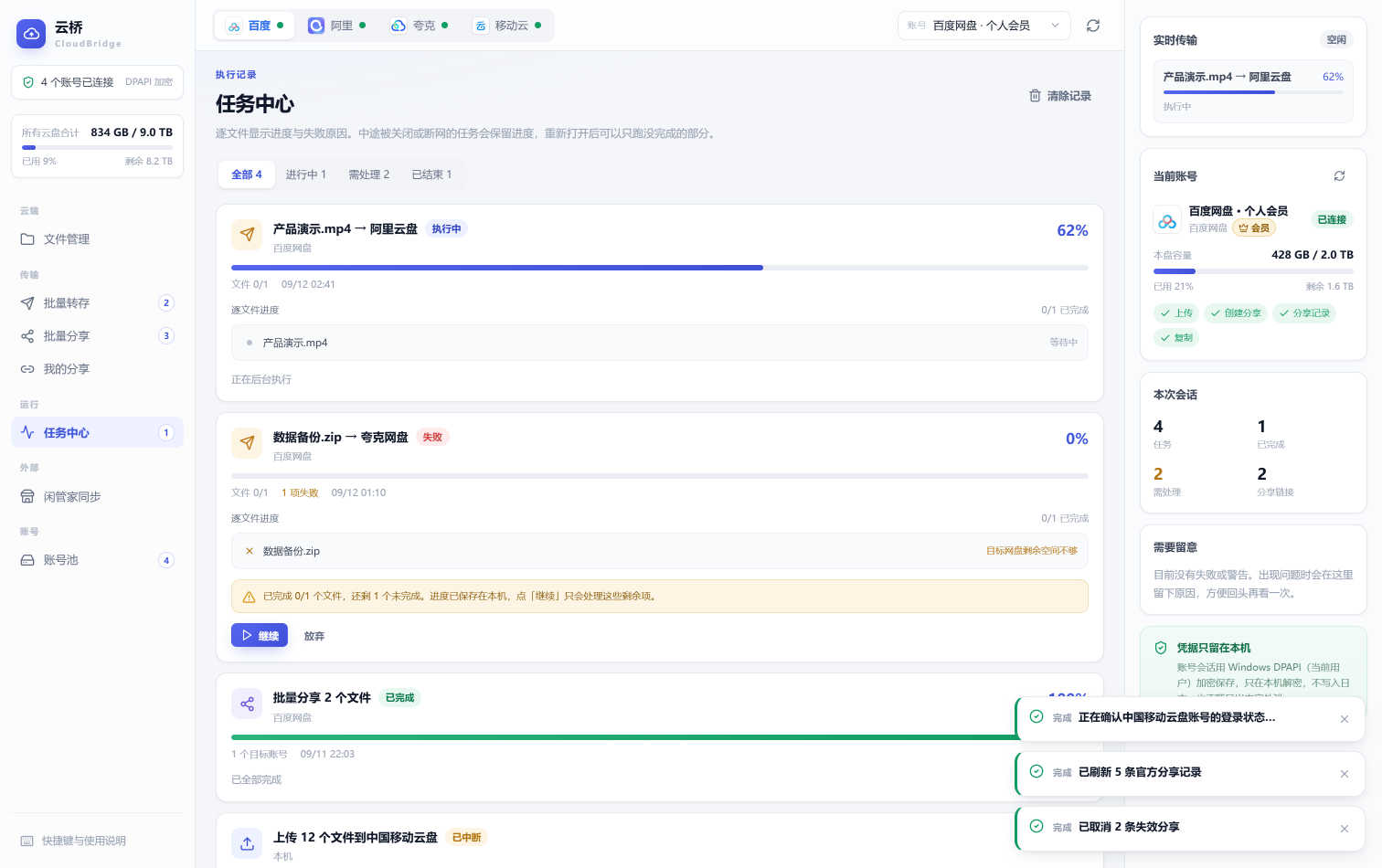Click the 等待中 status in 产品演示.mp4 row
Viewport: 1382px width, 868px height.
pos(1064,343)
